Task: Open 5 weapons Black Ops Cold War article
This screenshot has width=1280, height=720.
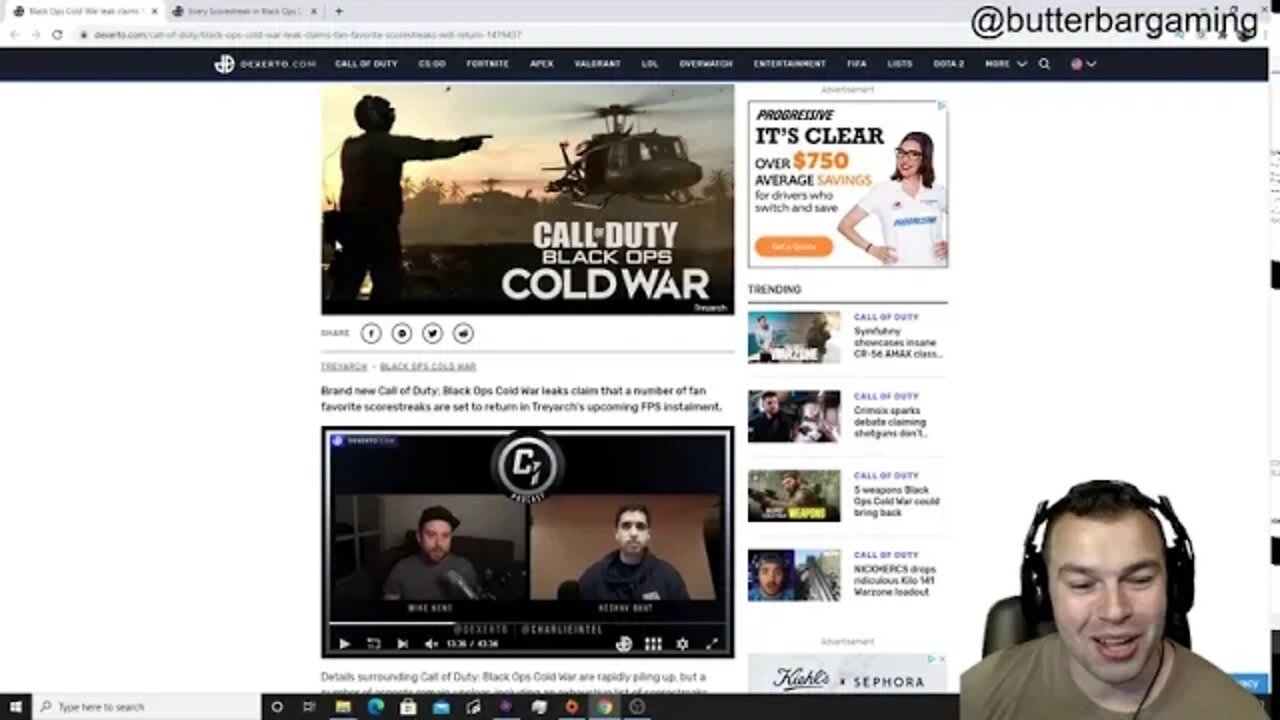Action: (x=896, y=501)
